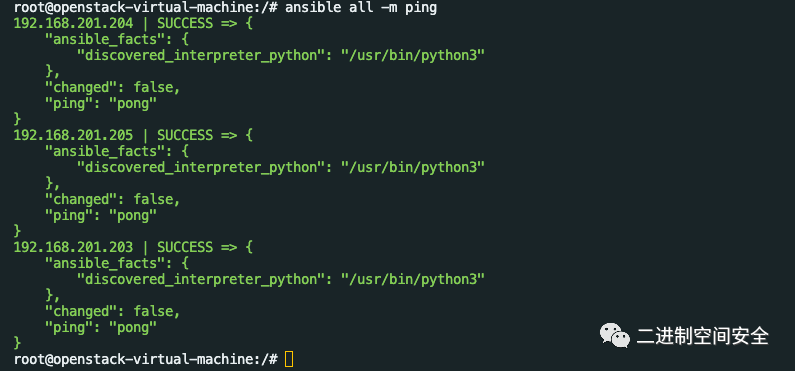795x371 pixels.
Task: Click the last /usr/bin/python3 path
Action: click(413, 279)
